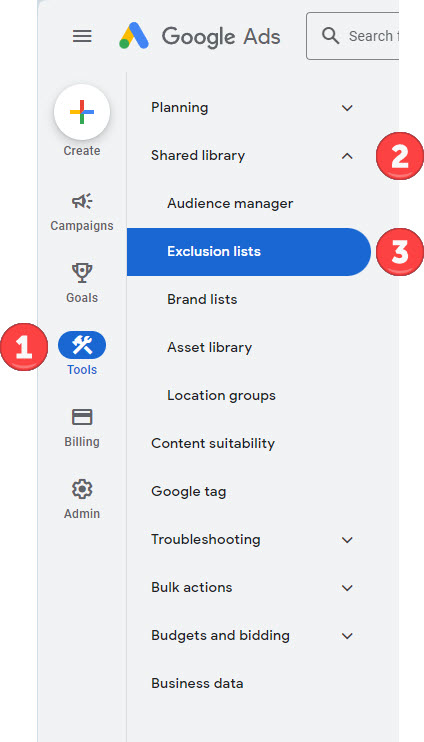The height and width of the screenshot is (742, 424).
Task: Click the Shared library label
Action: click(x=198, y=156)
